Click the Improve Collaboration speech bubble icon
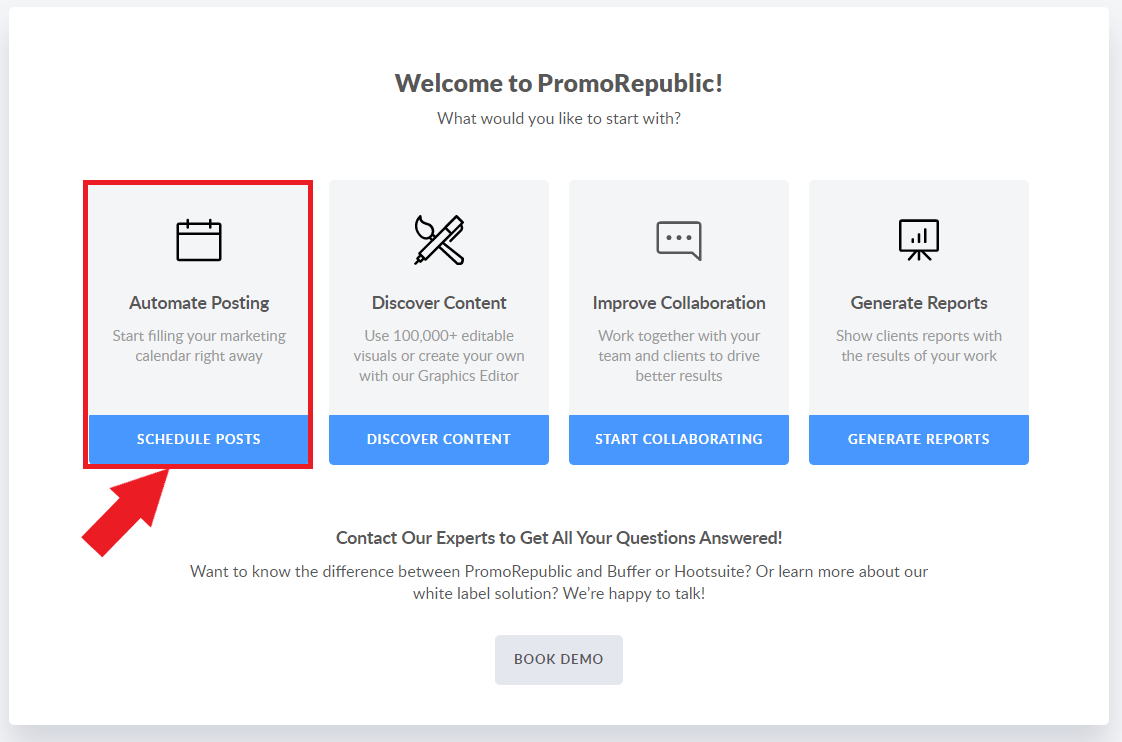 click(678, 240)
